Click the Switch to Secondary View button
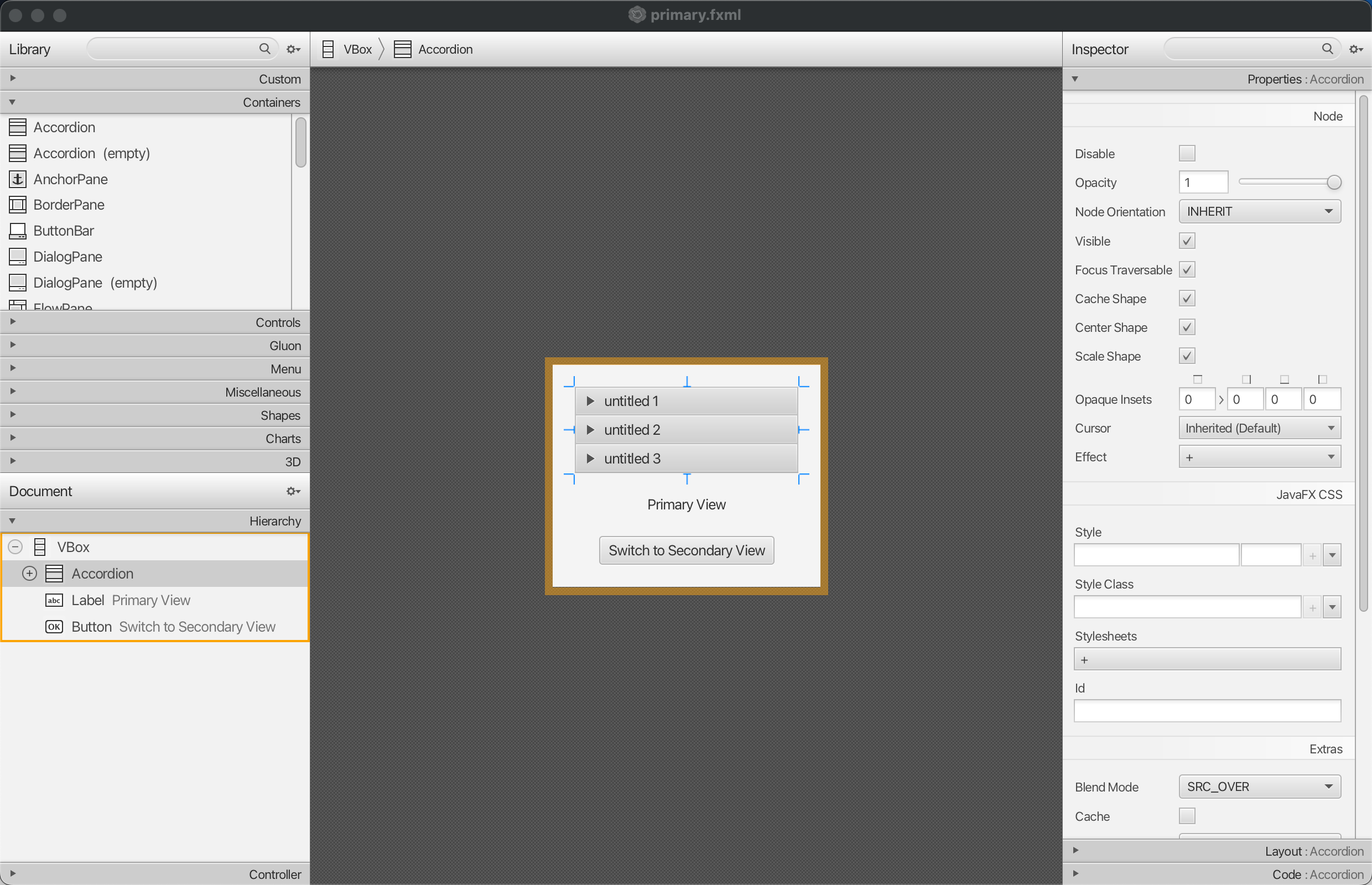 coord(685,550)
